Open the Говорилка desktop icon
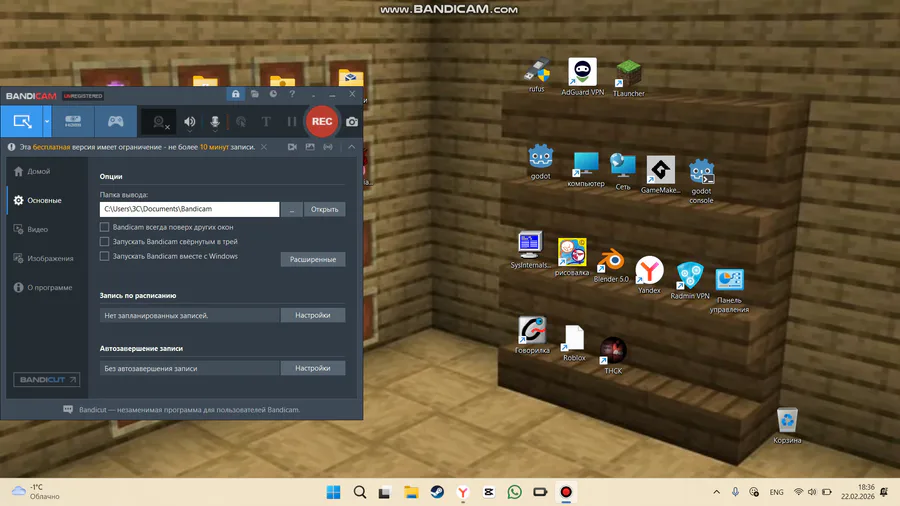This screenshot has height=506, width=900. coord(532,335)
